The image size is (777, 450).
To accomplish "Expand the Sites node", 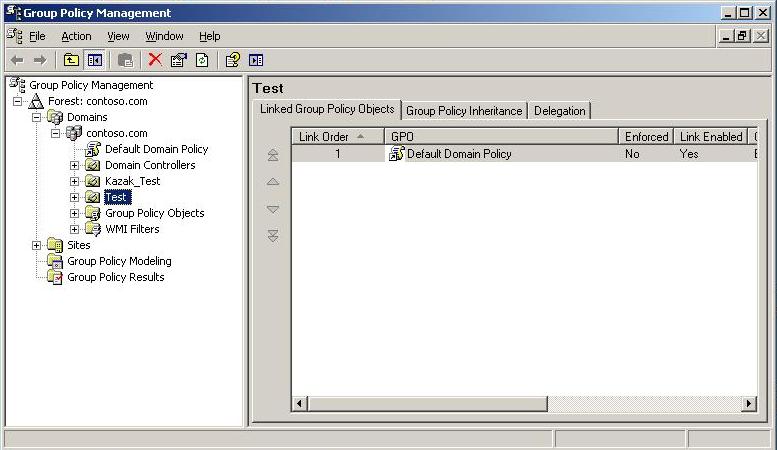I will point(36,245).
